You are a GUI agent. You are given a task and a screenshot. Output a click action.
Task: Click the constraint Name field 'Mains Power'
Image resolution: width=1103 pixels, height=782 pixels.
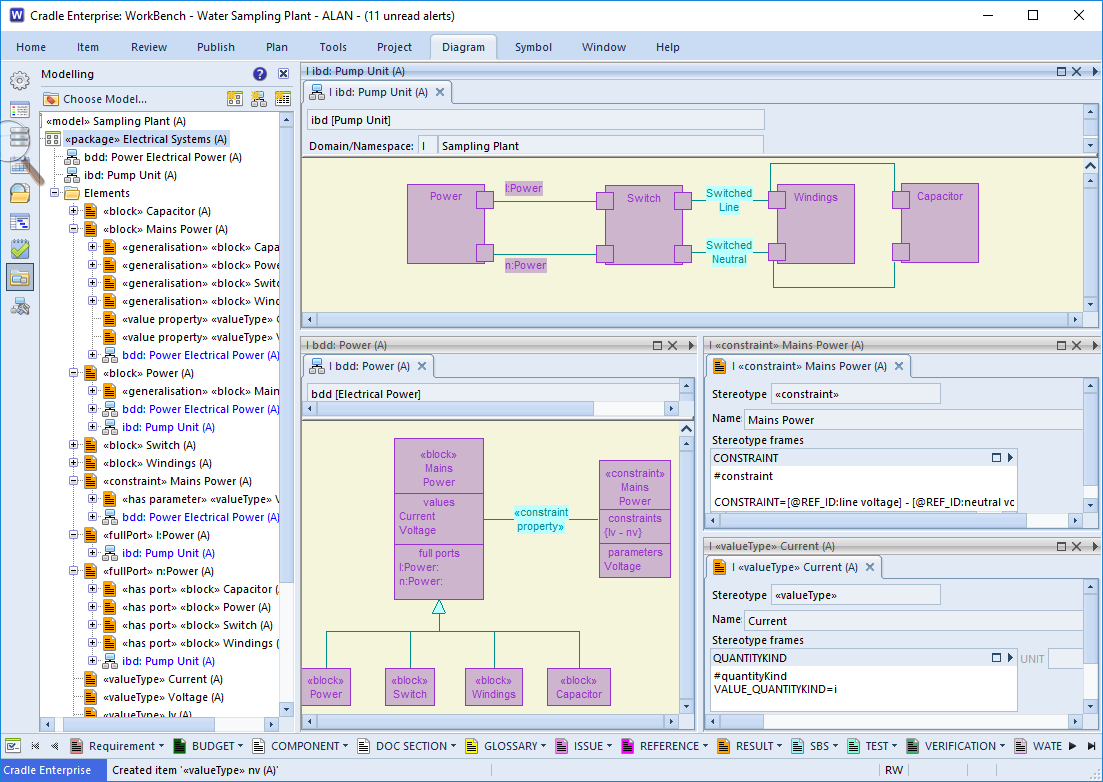913,420
